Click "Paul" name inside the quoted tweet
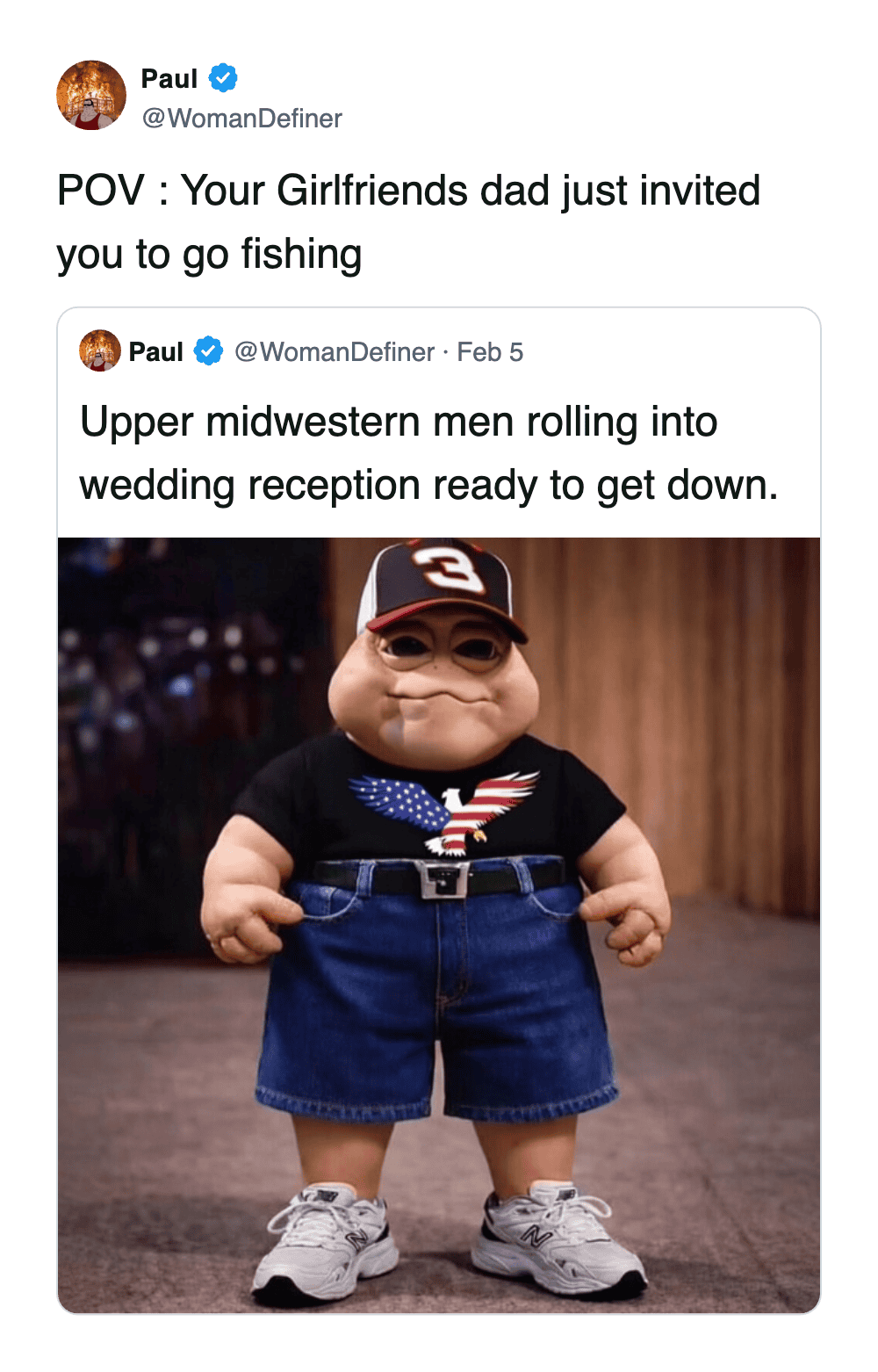Viewport: 878px width, 1372px height. [155, 352]
